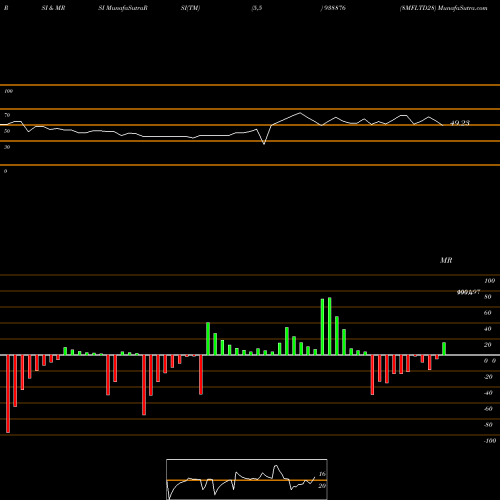
Task: Click the longest red bar at the chart start
Action: click(8, 394)
